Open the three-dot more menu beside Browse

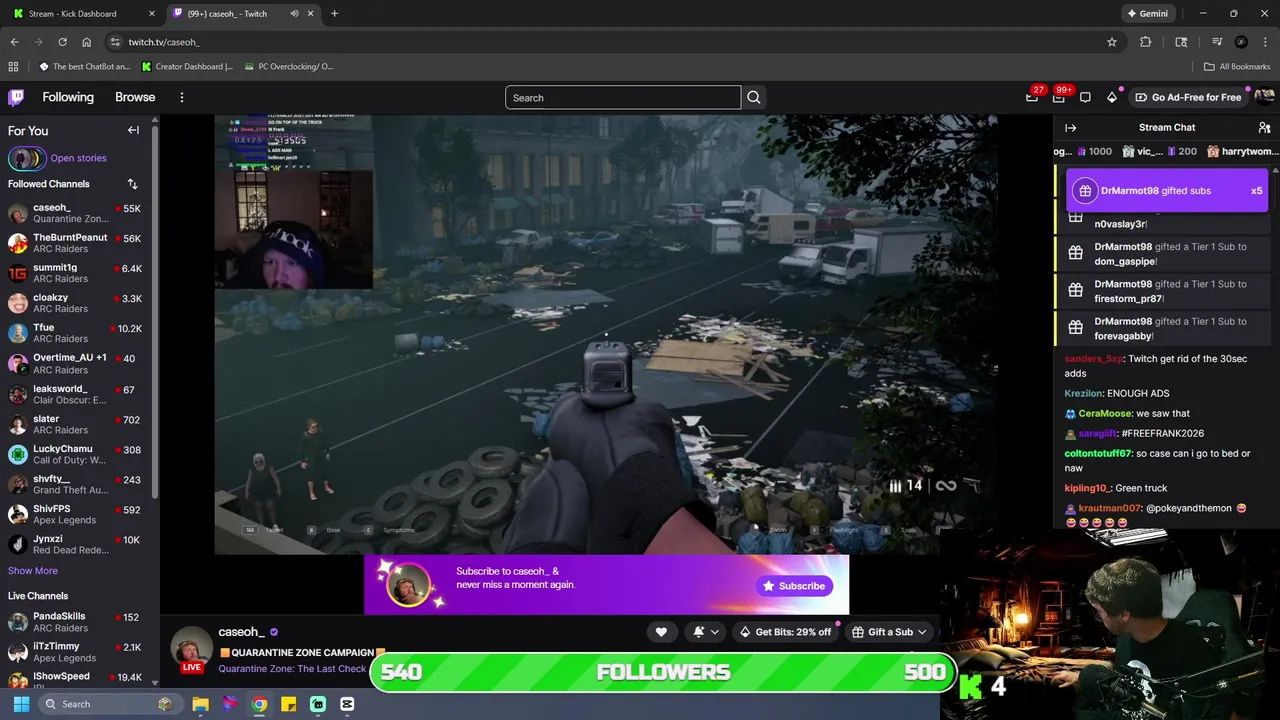(181, 97)
